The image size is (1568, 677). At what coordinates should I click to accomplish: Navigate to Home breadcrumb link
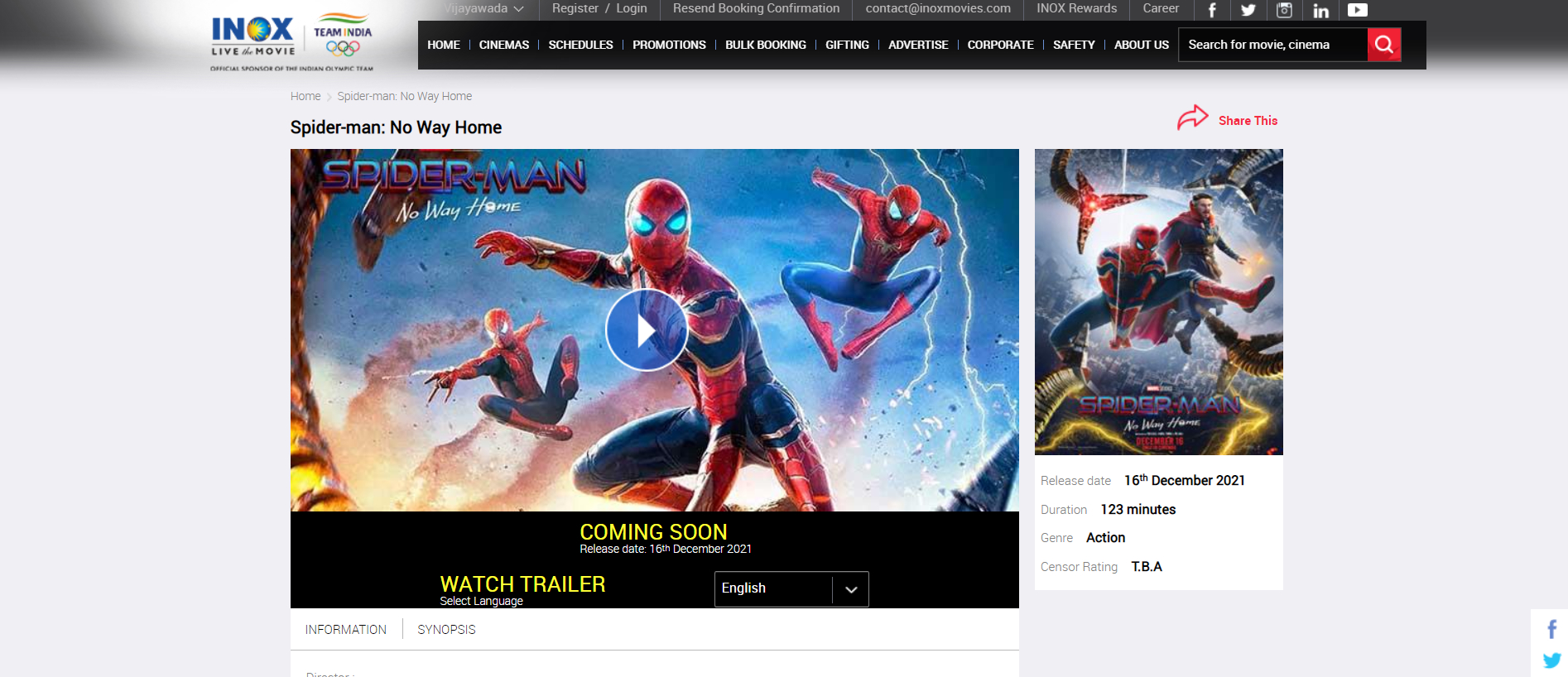pos(305,96)
